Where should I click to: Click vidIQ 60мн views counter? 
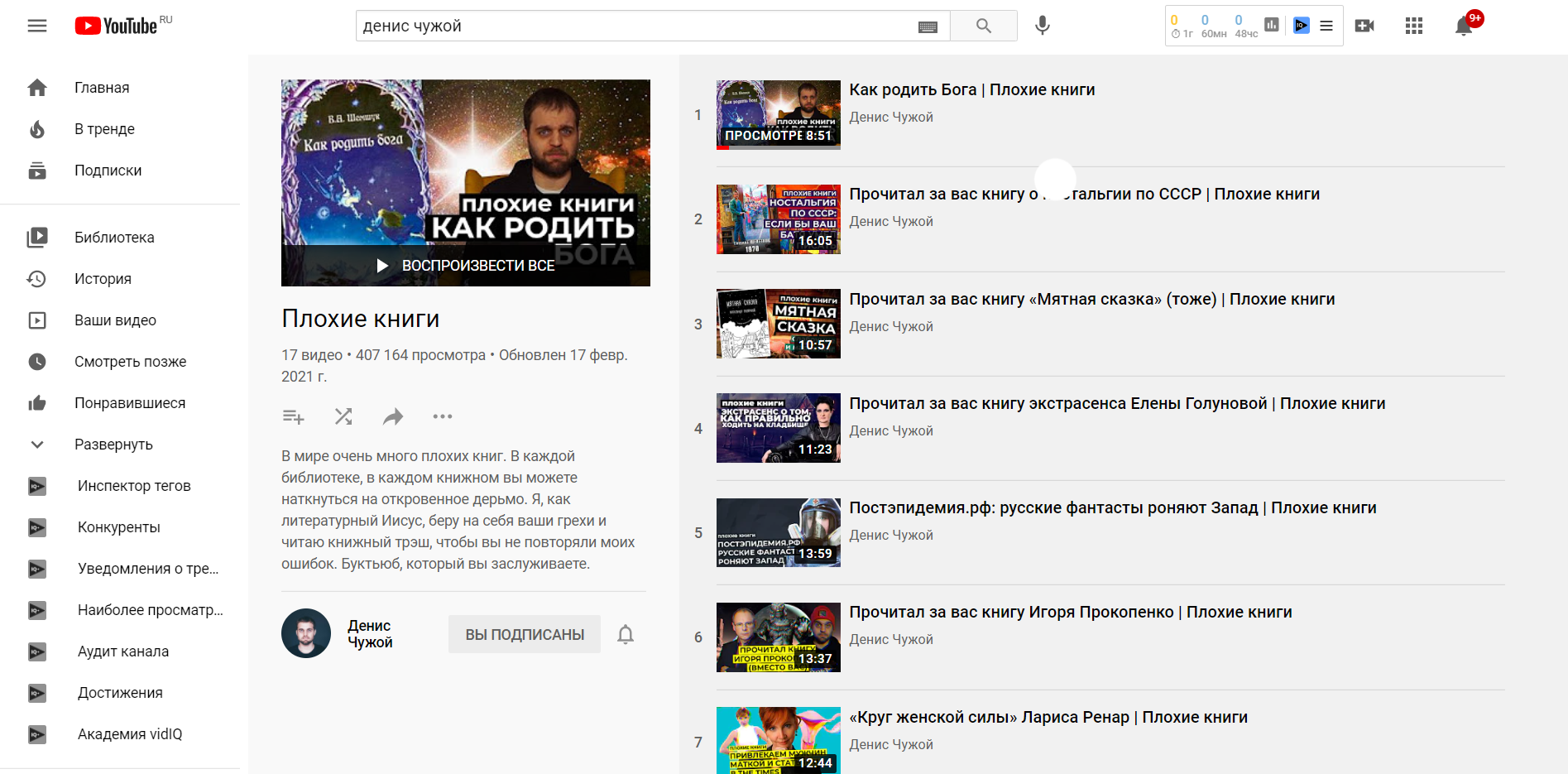pos(1214,26)
